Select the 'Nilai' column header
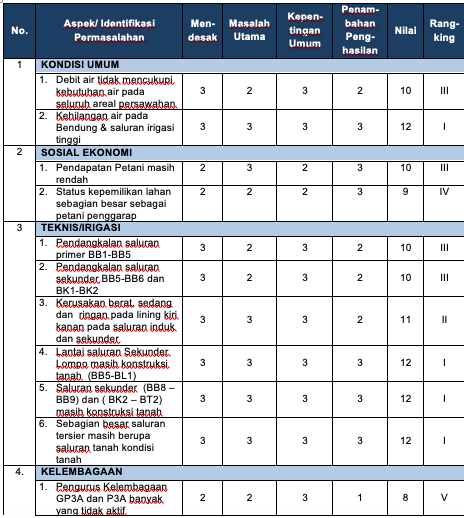 click(x=406, y=31)
